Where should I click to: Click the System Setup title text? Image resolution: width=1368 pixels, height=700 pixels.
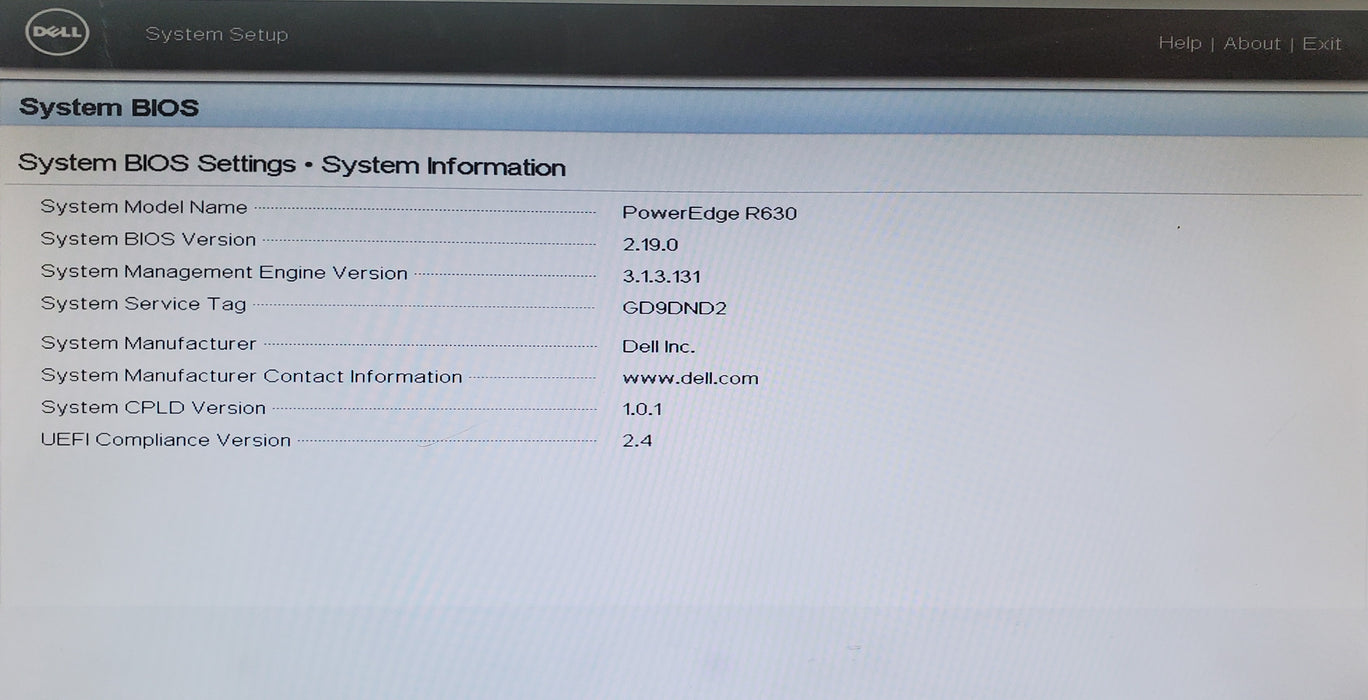pyautogui.click(x=216, y=34)
